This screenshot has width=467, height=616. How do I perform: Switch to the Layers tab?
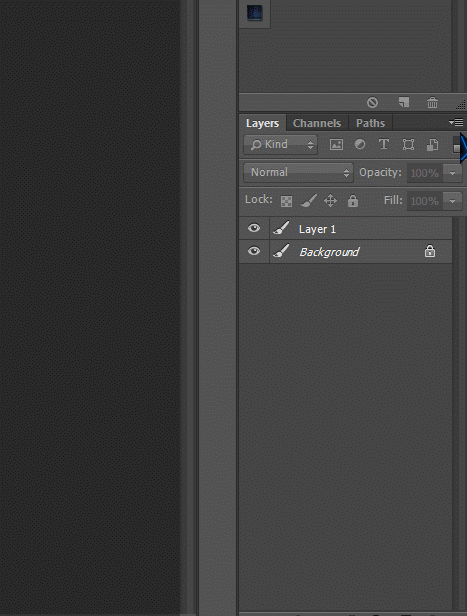pyautogui.click(x=262, y=123)
